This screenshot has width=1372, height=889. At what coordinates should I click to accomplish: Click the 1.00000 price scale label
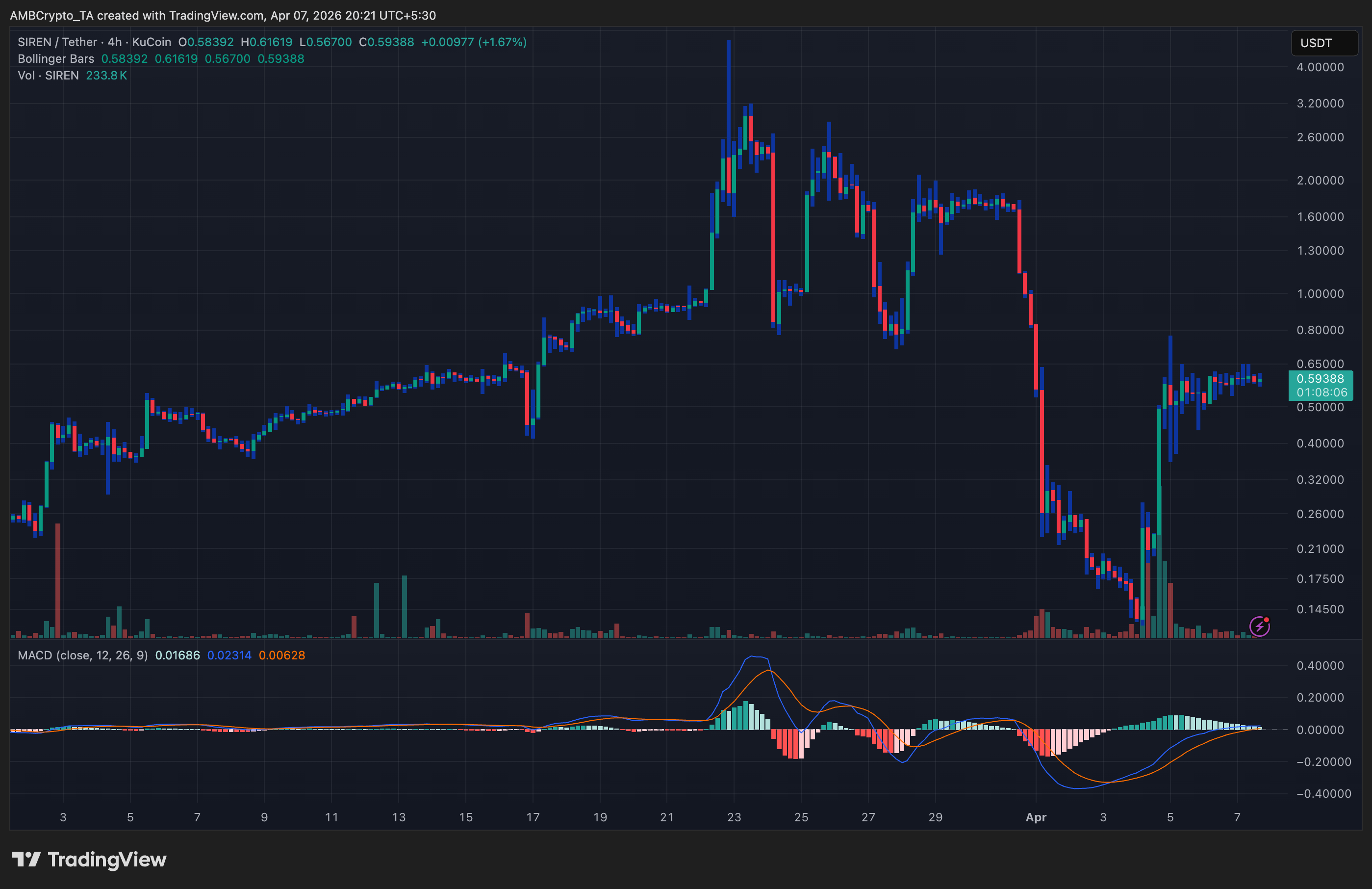(x=1320, y=294)
